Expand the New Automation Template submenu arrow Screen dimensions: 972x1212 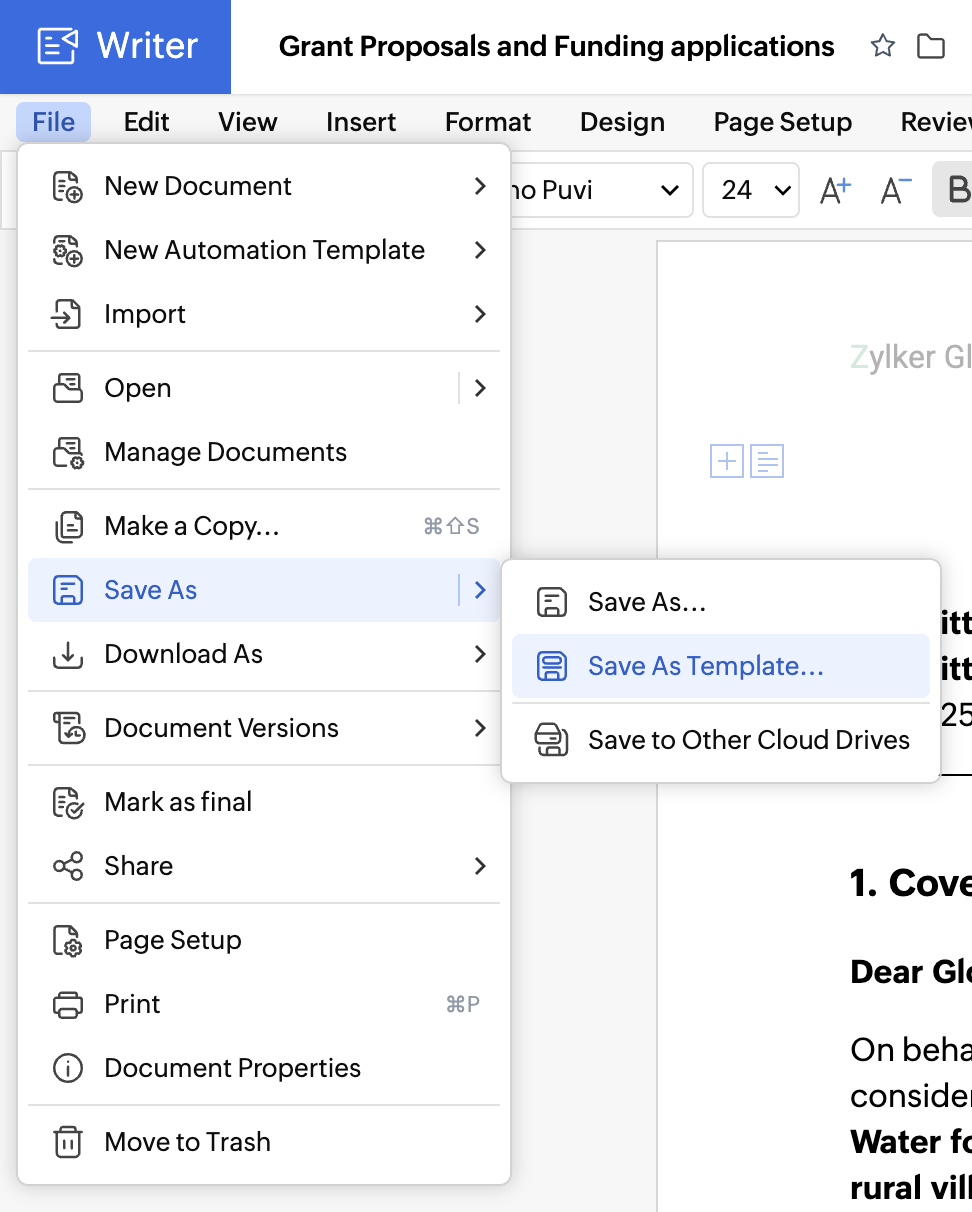coord(480,250)
